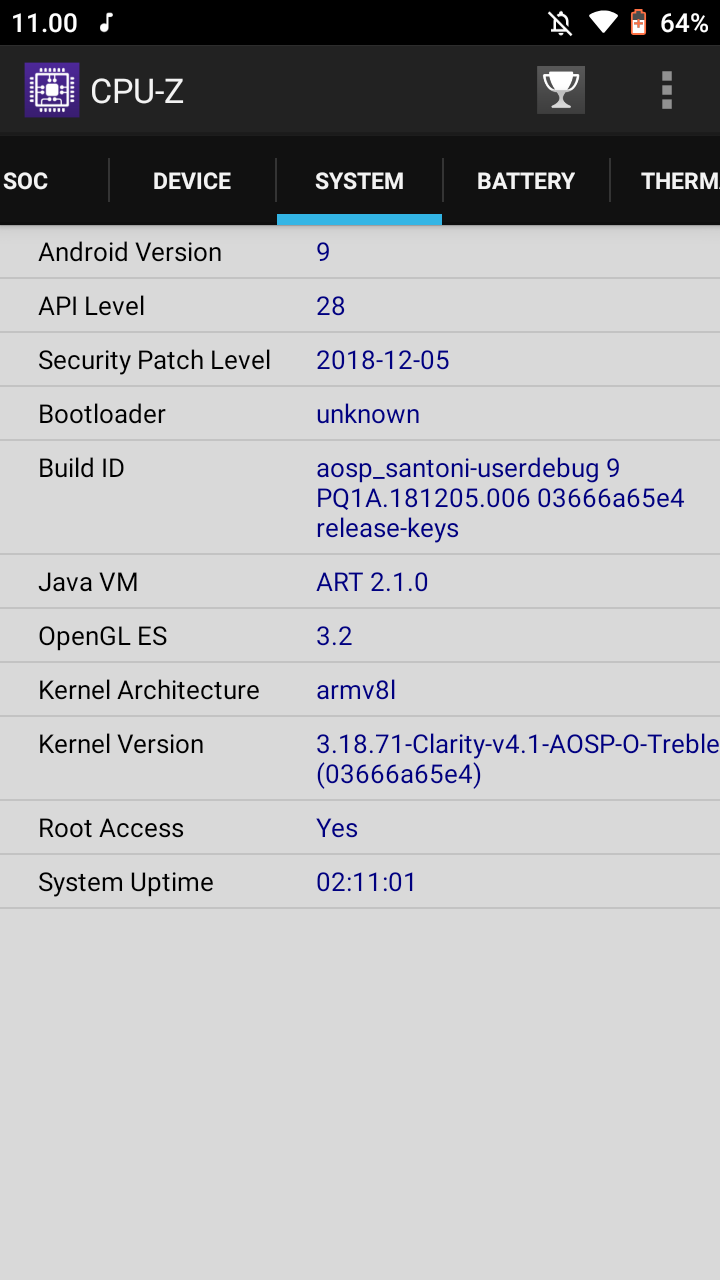Tap the music note status icon
The height and width of the screenshot is (1280, 720).
point(106,23)
